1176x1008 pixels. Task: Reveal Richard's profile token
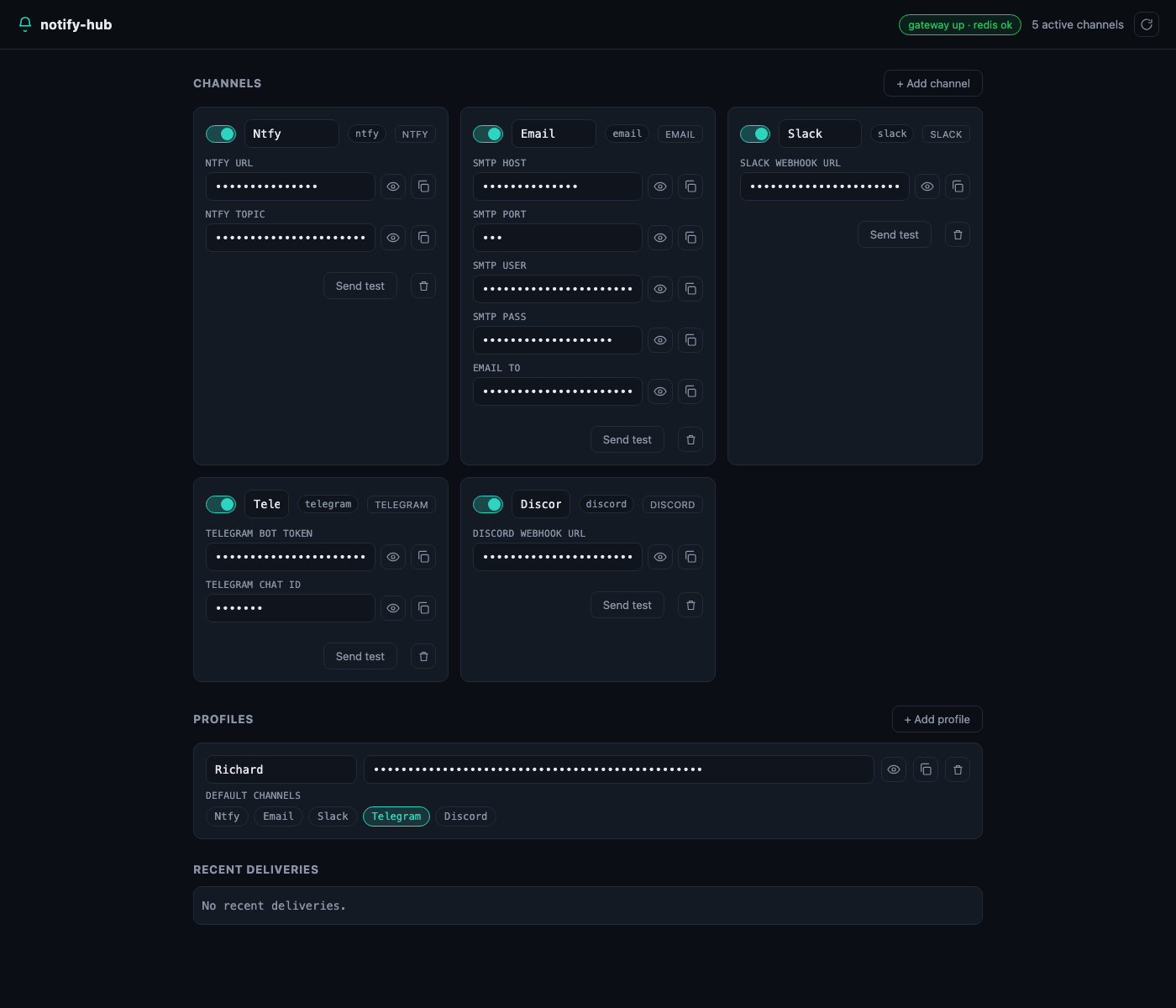pos(894,769)
